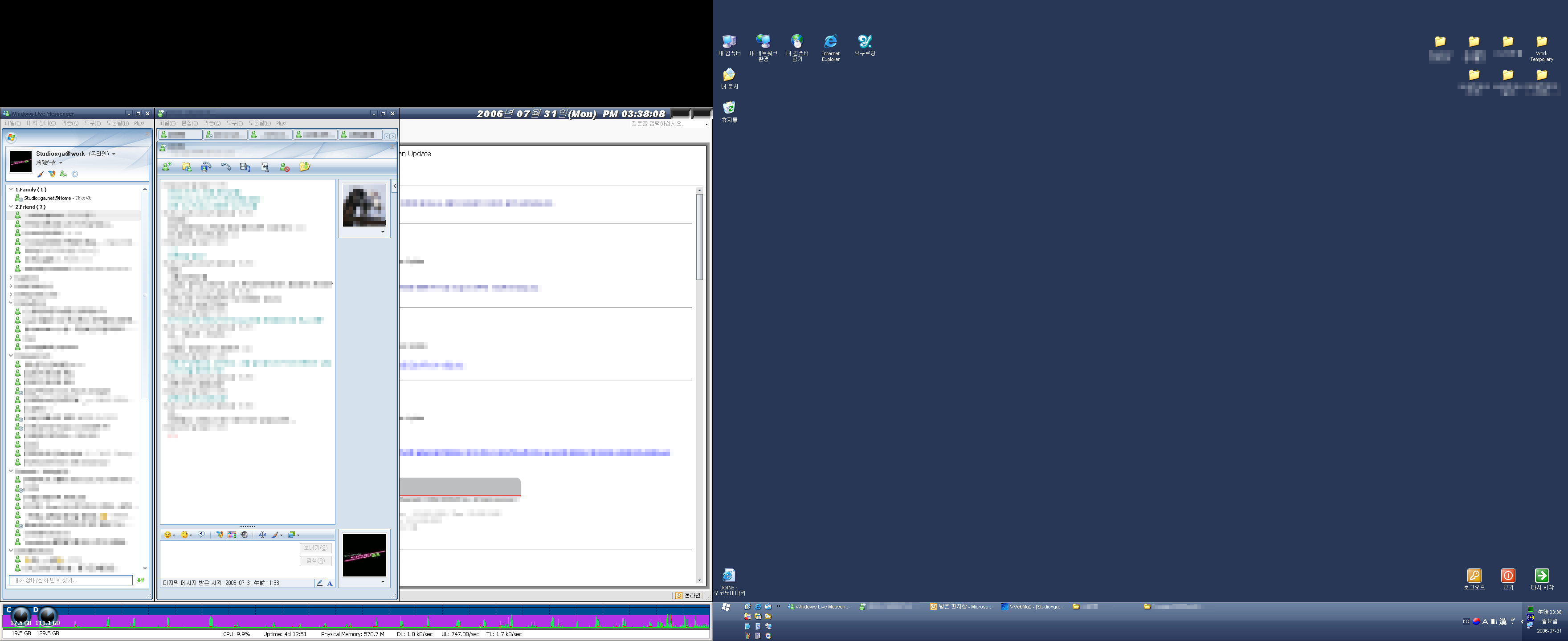Viewport: 1568px width, 641px height.
Task: Send a nudge with the speech bubble icon
Action: pos(201,535)
